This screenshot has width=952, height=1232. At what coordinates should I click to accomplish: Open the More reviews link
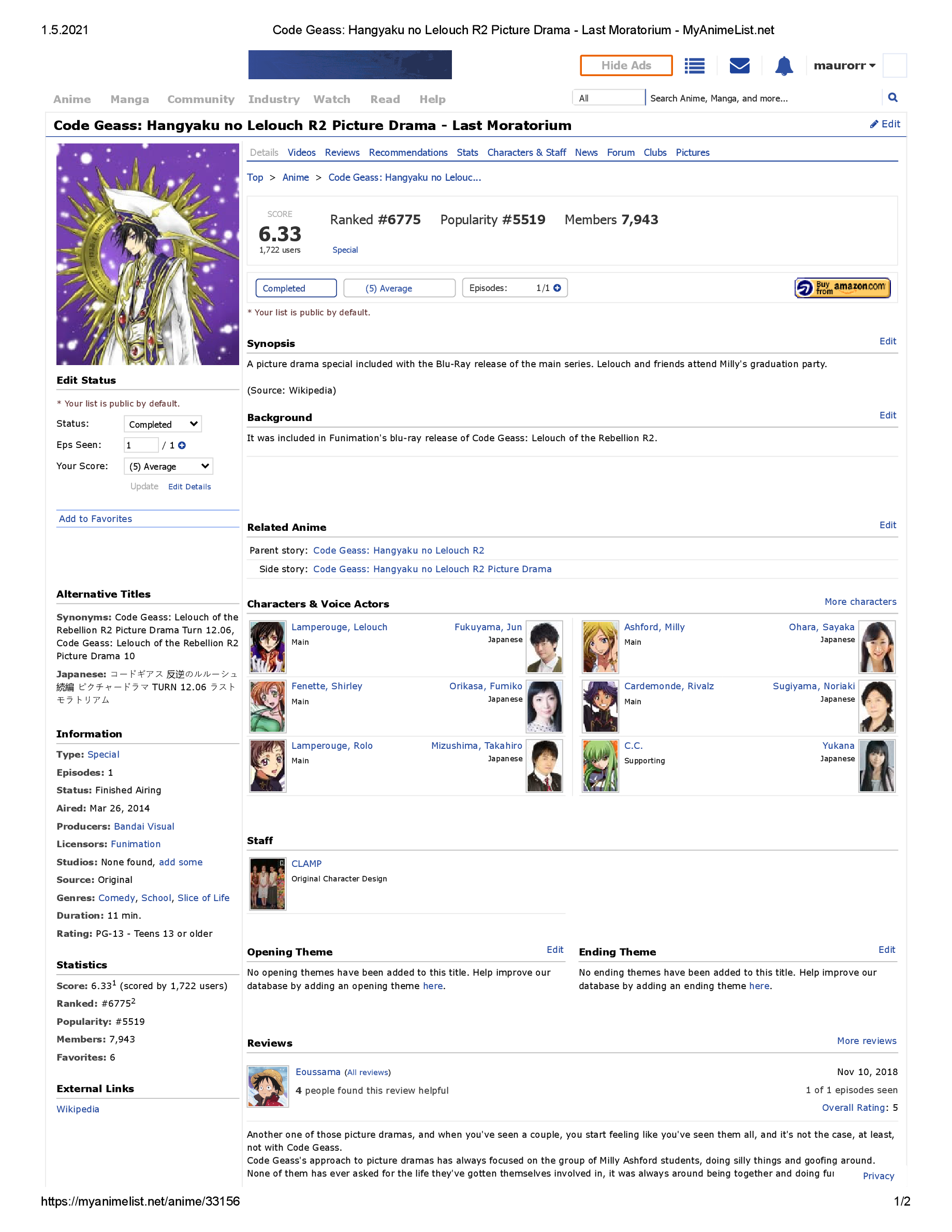click(867, 1041)
